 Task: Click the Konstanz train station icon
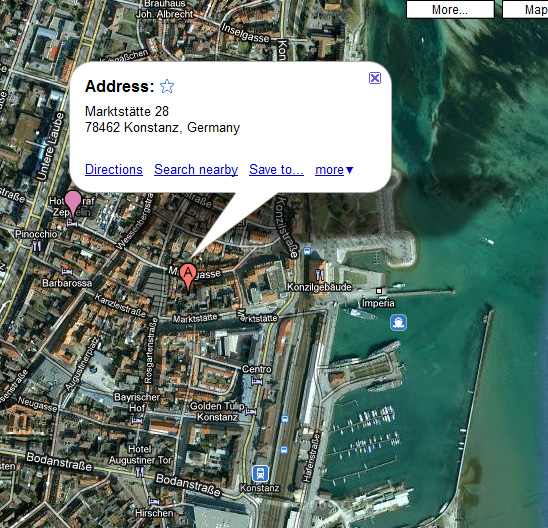click(260, 473)
